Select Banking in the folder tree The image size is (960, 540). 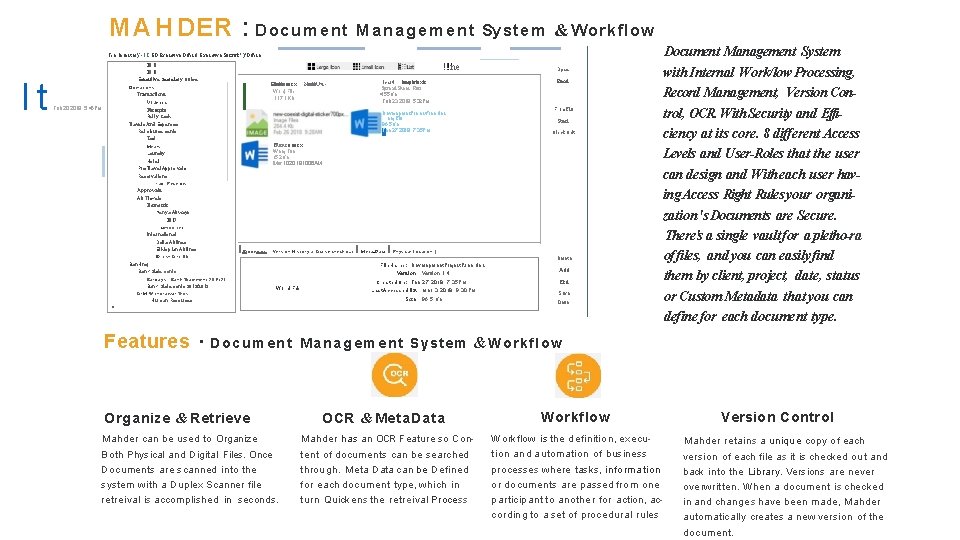138,264
